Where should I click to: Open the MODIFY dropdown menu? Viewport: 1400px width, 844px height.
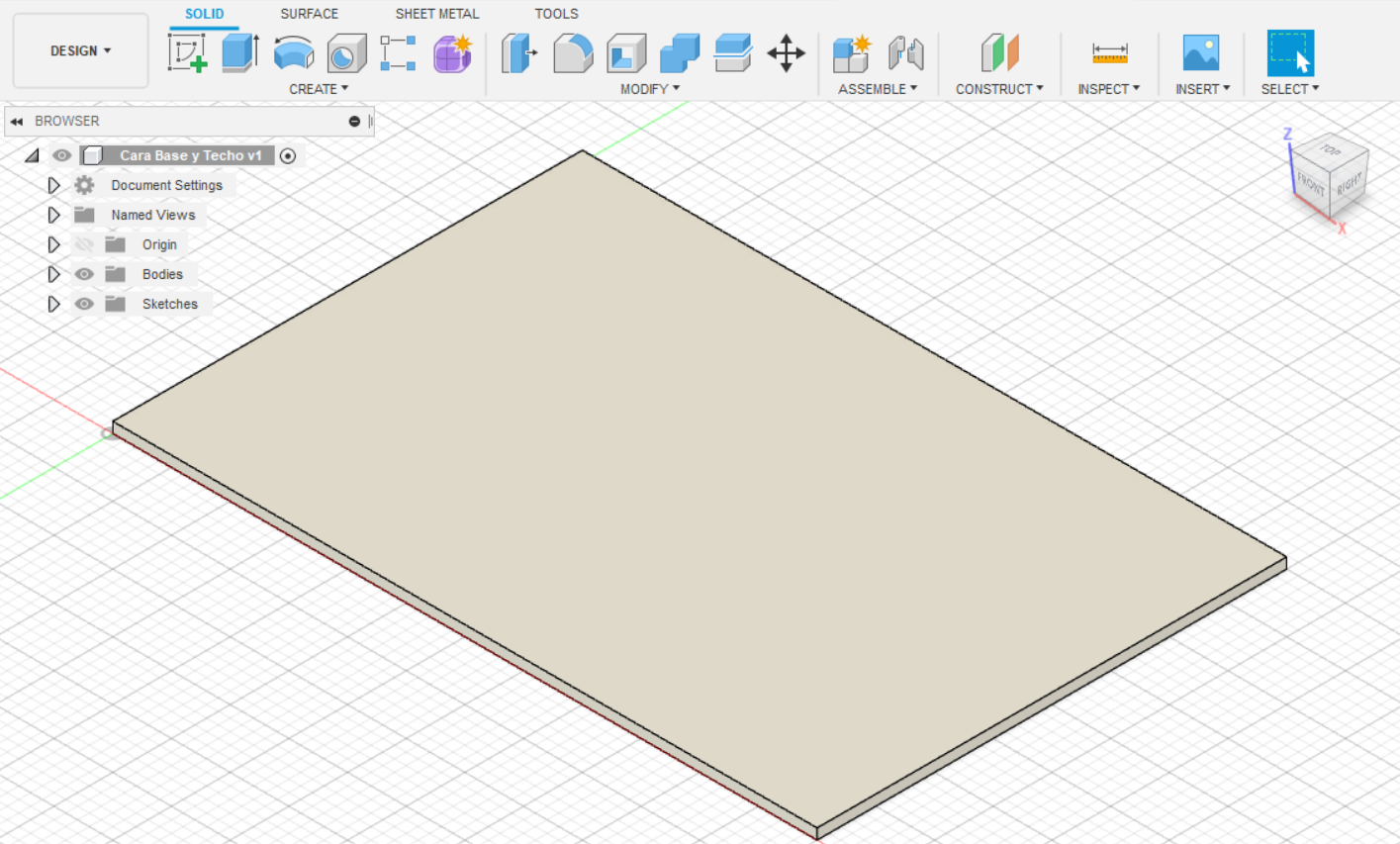click(x=650, y=89)
